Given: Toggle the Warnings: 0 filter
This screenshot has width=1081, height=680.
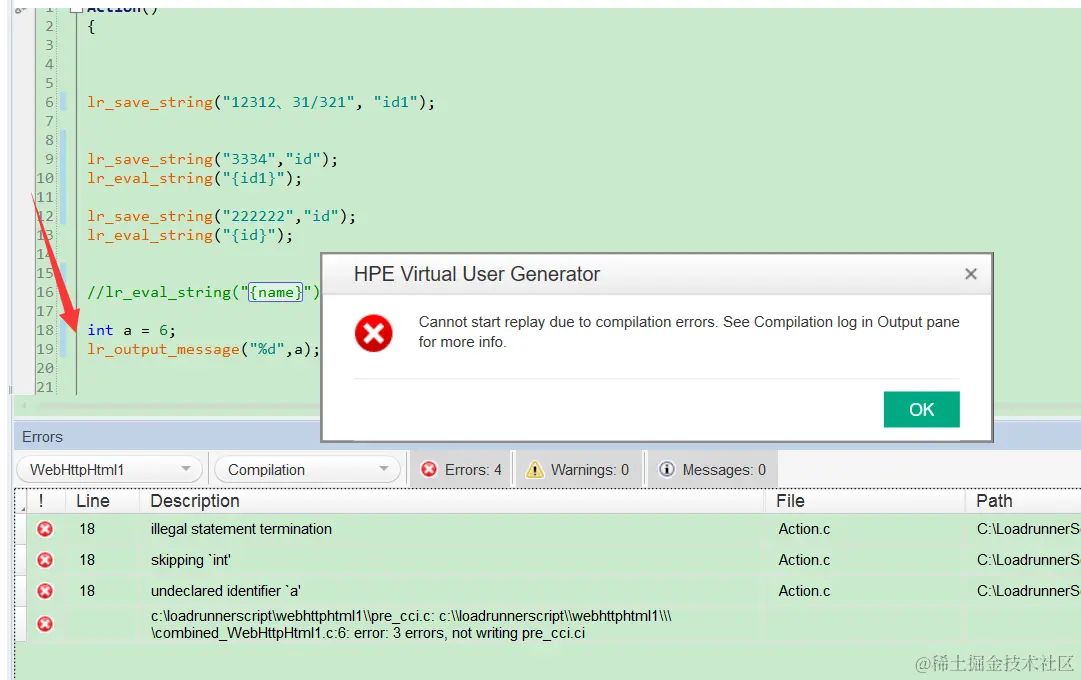Looking at the screenshot, I should (x=578, y=470).
